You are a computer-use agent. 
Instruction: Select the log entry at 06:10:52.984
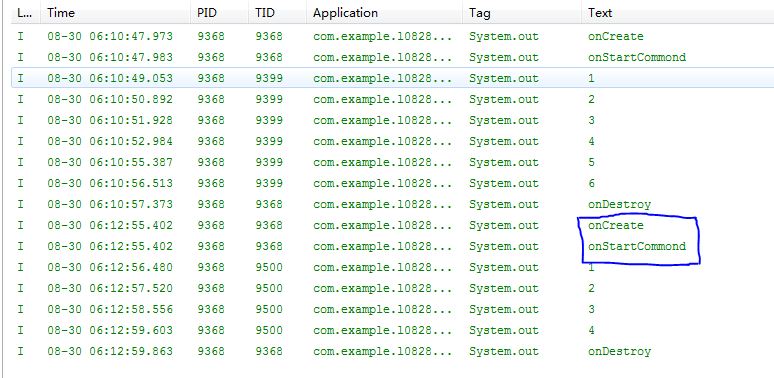(393, 142)
